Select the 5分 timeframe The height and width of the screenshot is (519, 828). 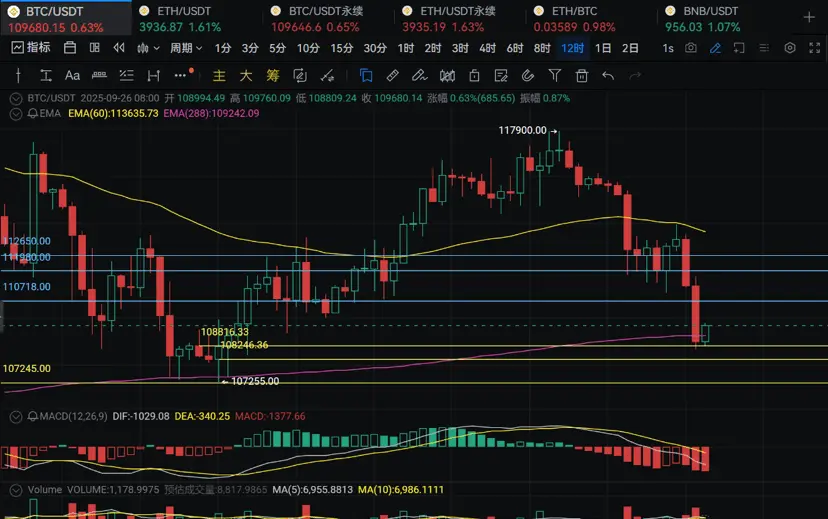pyautogui.click(x=277, y=48)
